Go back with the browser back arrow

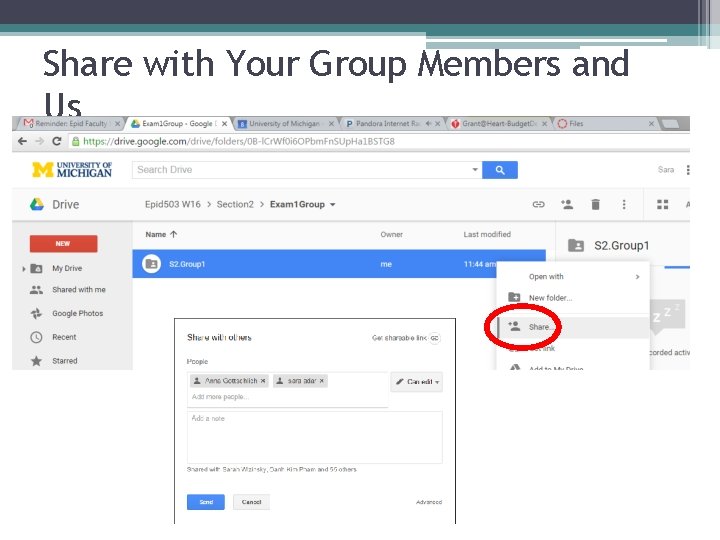22,141
